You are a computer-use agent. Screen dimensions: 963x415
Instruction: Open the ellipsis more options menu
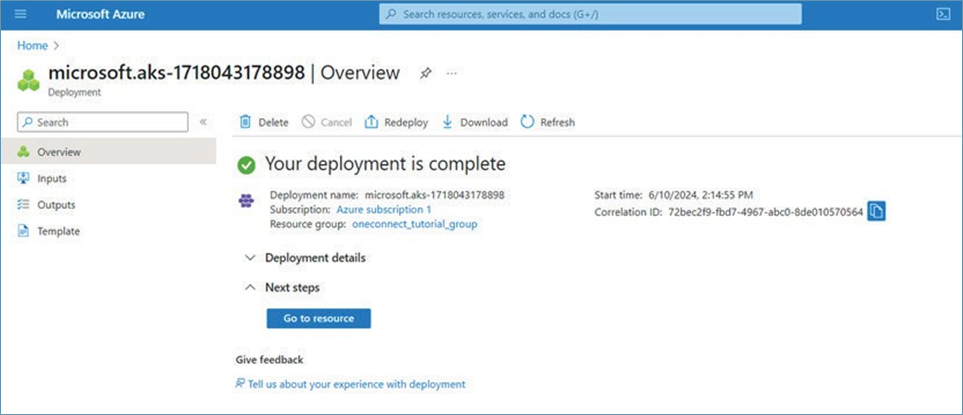click(x=451, y=73)
